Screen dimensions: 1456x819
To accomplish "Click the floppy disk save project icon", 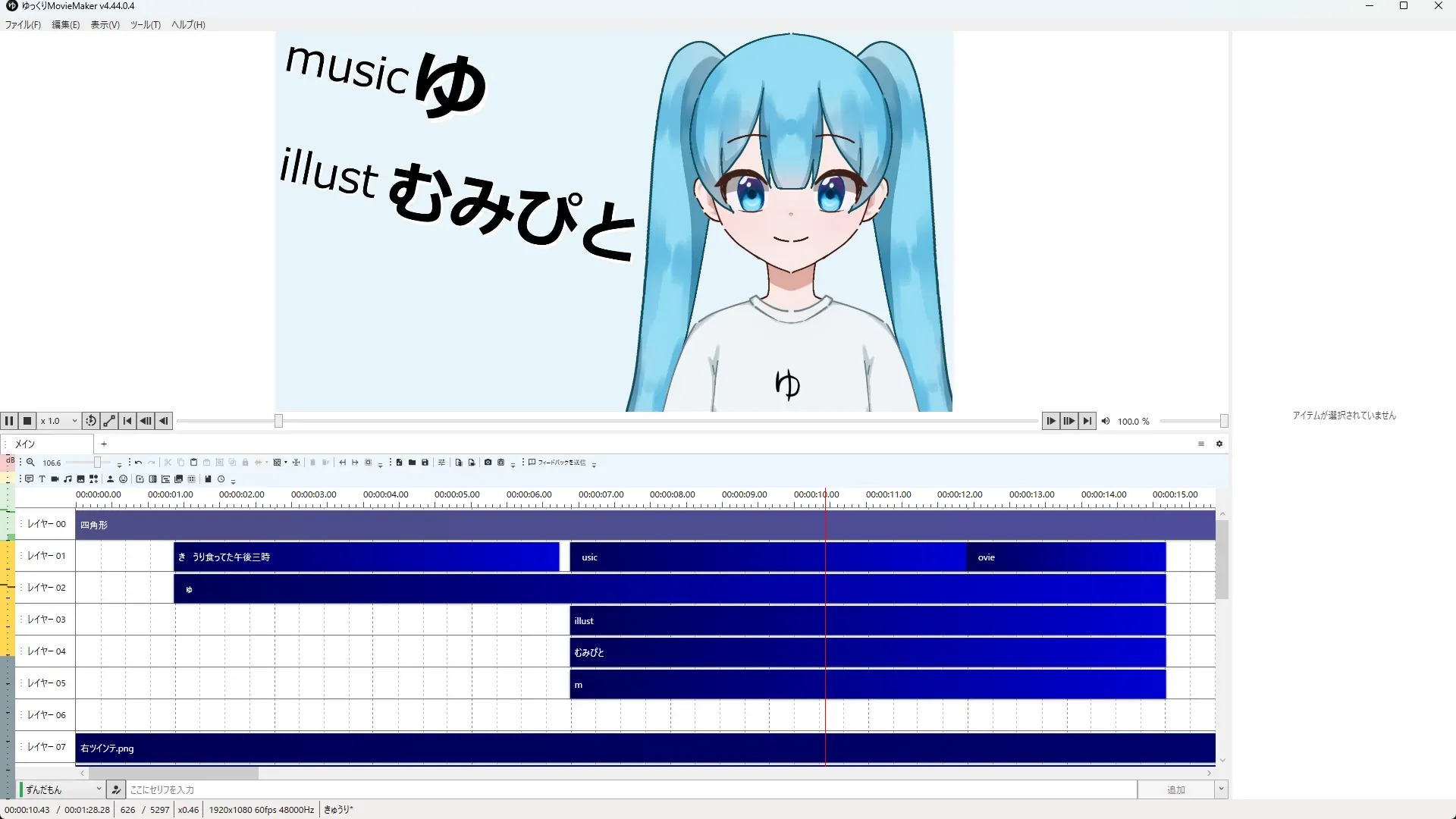I will (x=425, y=463).
